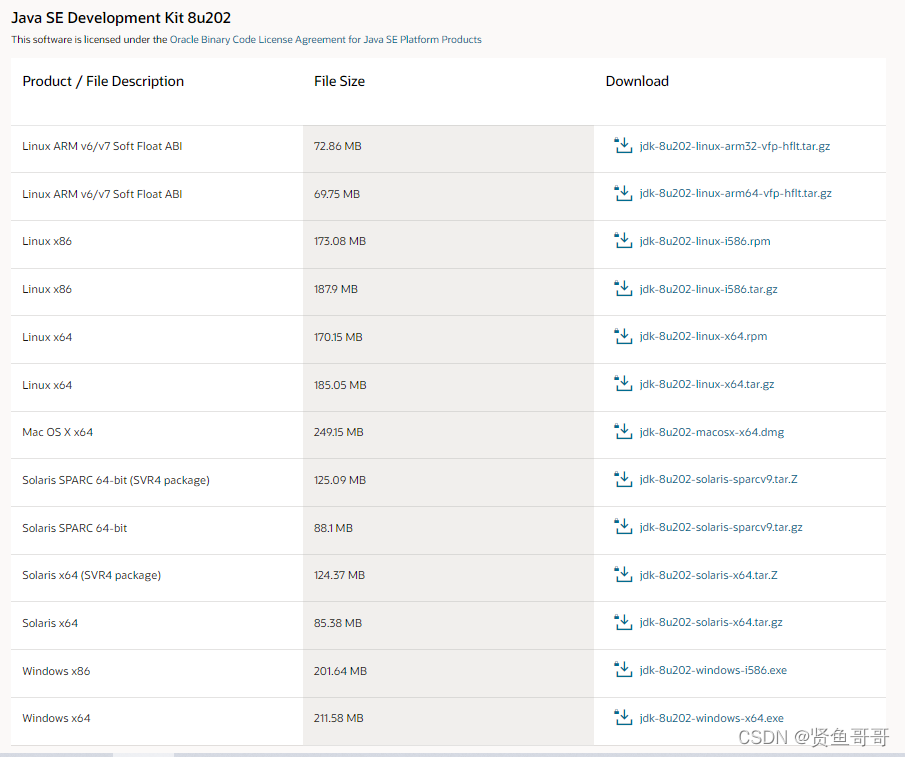Click the Product / File Description column header
The image size is (905, 757).
[103, 81]
